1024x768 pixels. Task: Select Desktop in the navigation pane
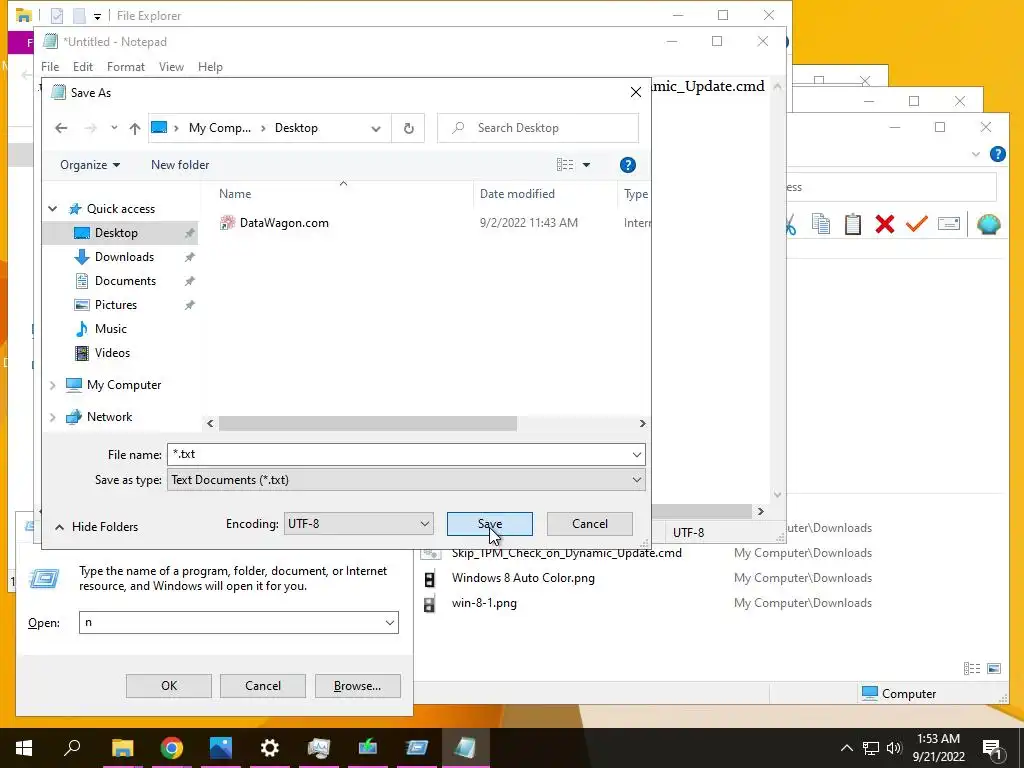click(x=116, y=233)
